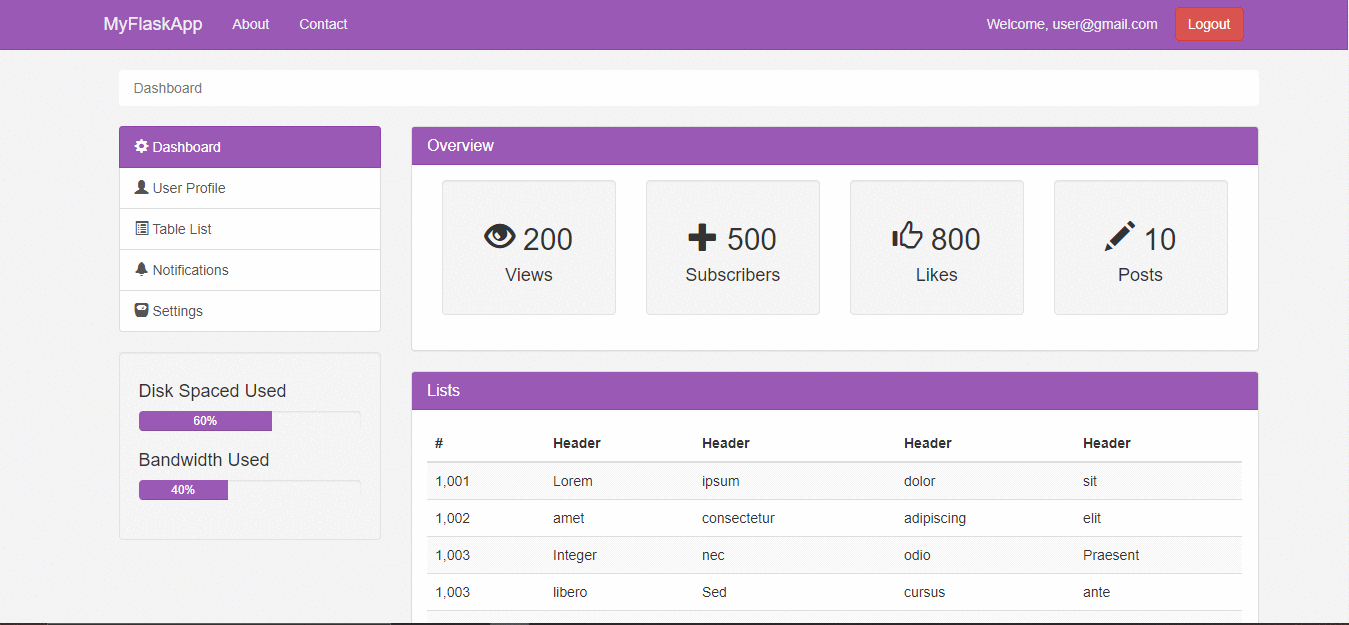Select the About navbar link

pos(250,24)
